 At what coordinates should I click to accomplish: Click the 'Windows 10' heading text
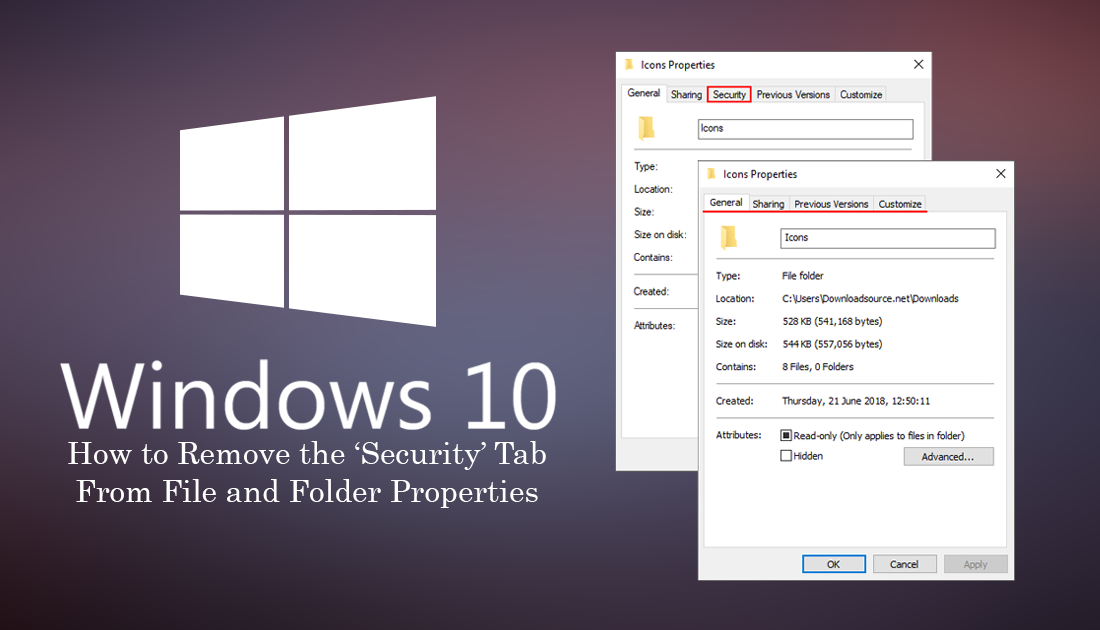point(309,396)
